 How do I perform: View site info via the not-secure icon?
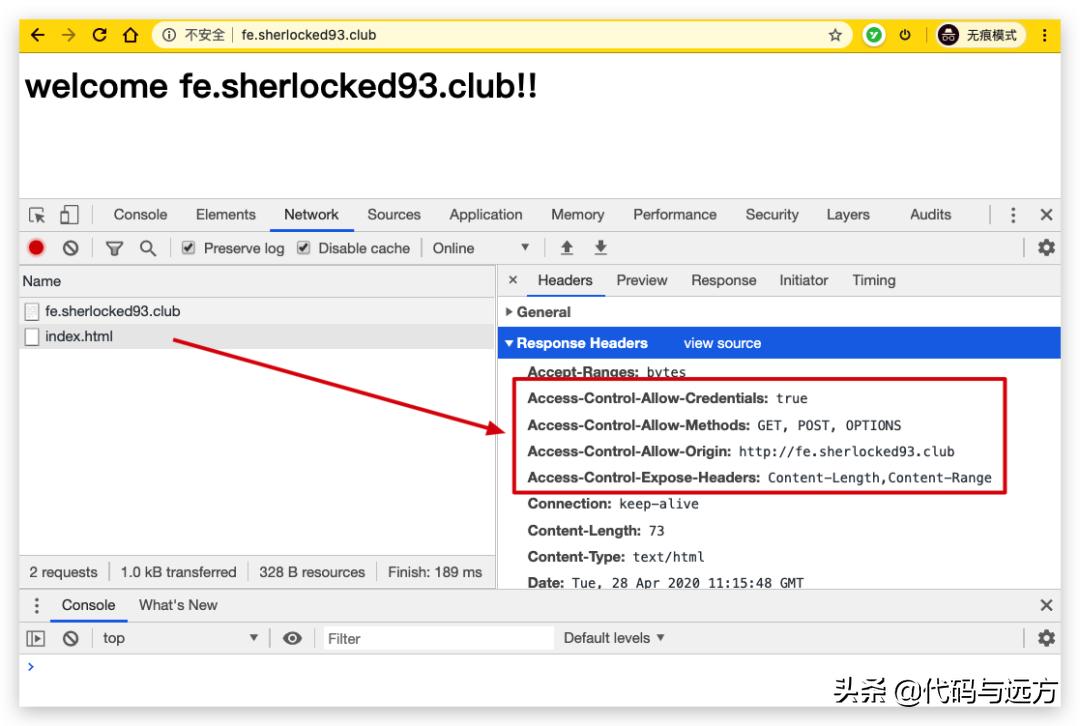click(x=169, y=35)
